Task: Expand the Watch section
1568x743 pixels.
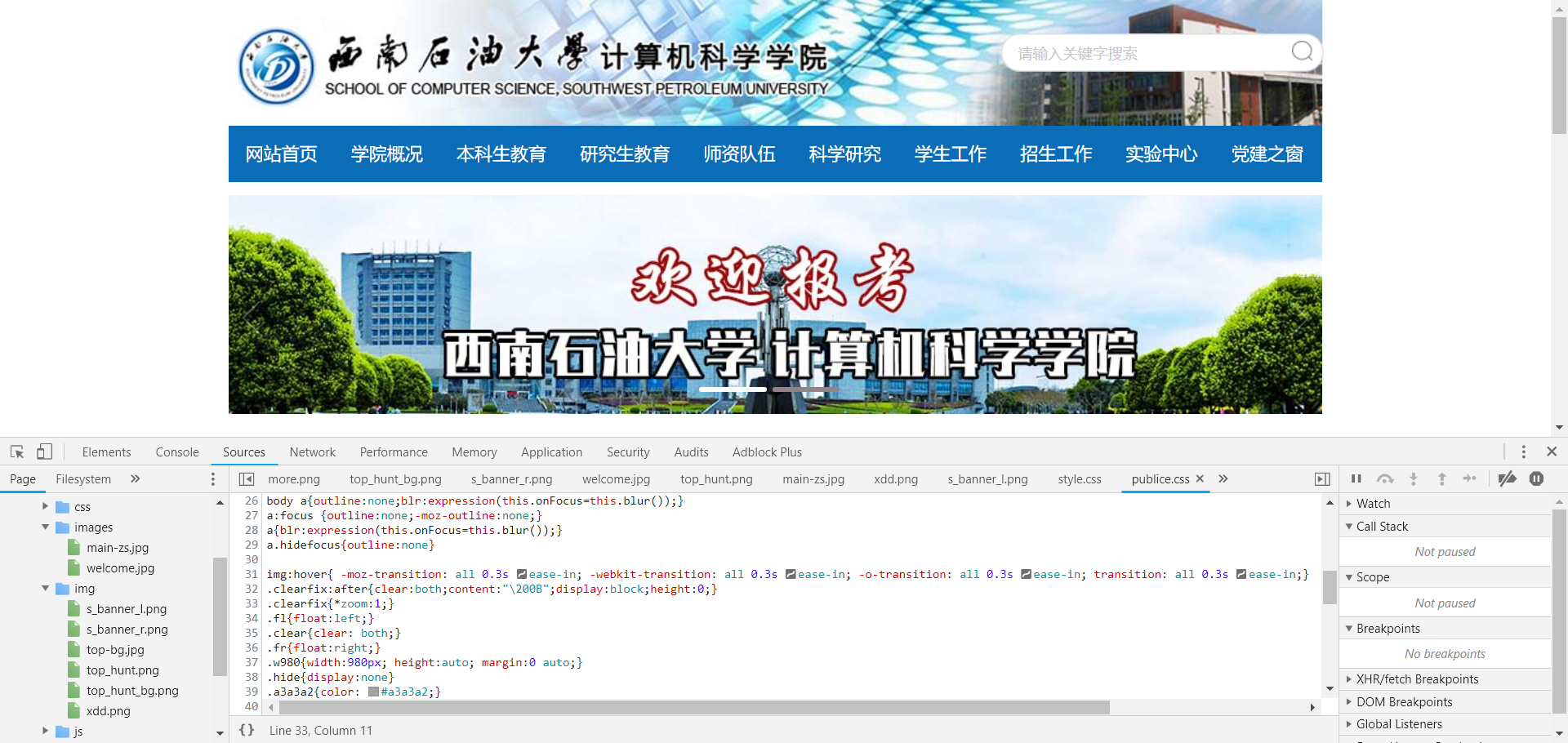Action: [1348, 504]
